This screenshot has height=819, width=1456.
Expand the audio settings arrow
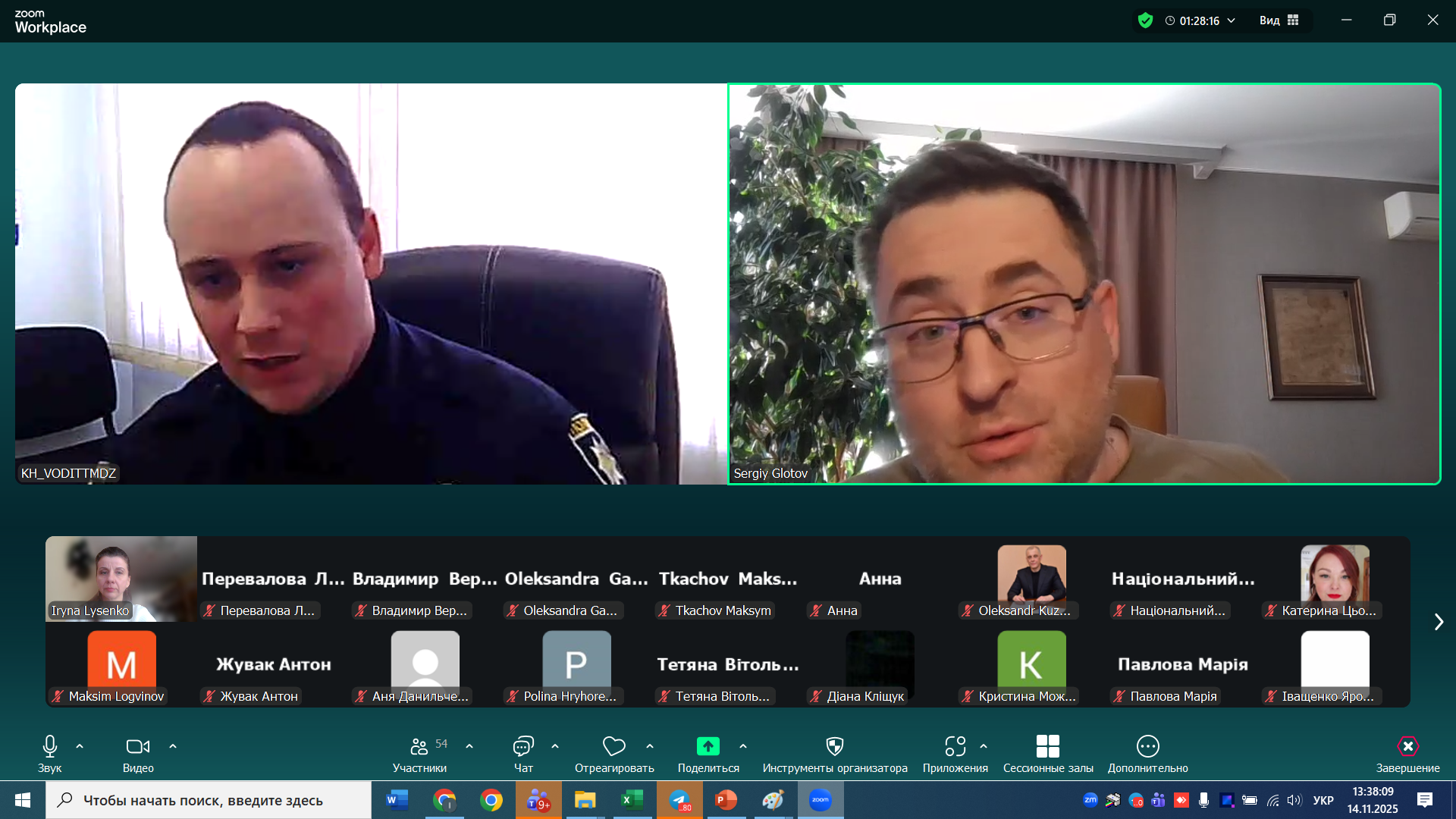click(x=80, y=747)
